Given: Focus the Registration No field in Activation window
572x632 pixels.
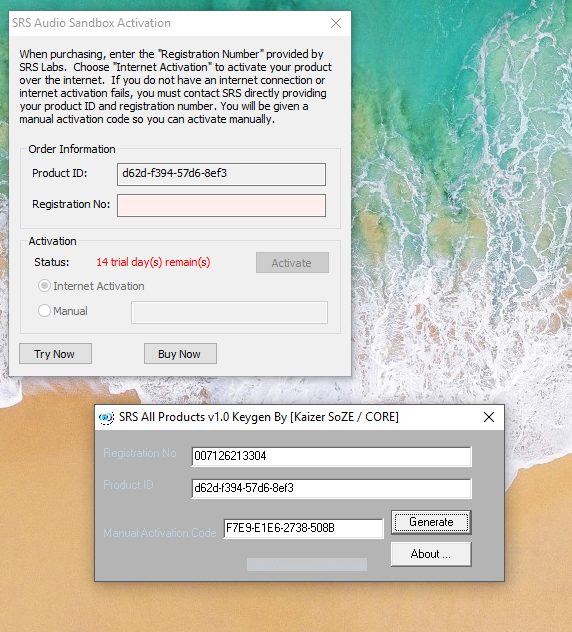Looking at the screenshot, I should point(221,206).
